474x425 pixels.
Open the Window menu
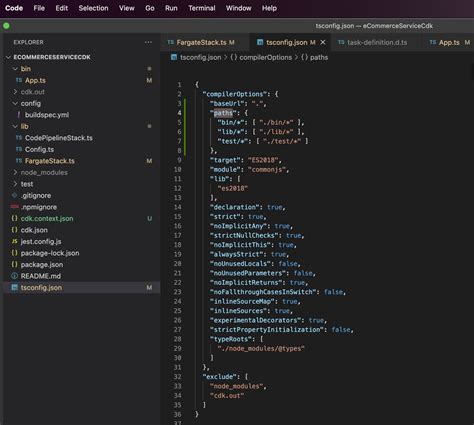tap(238, 8)
